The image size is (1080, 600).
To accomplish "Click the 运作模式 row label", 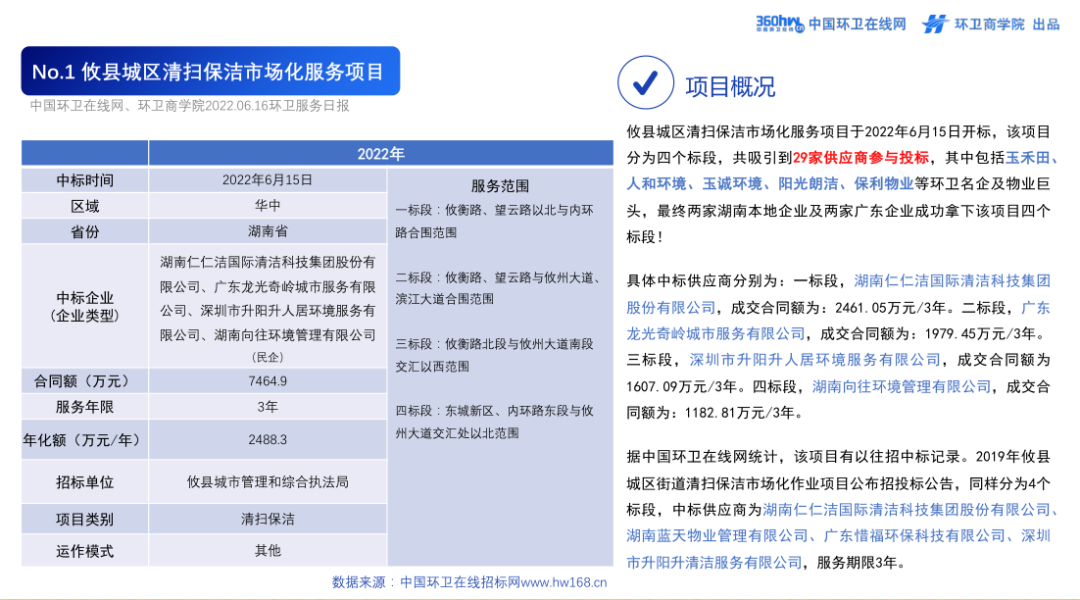I will coord(85,551).
